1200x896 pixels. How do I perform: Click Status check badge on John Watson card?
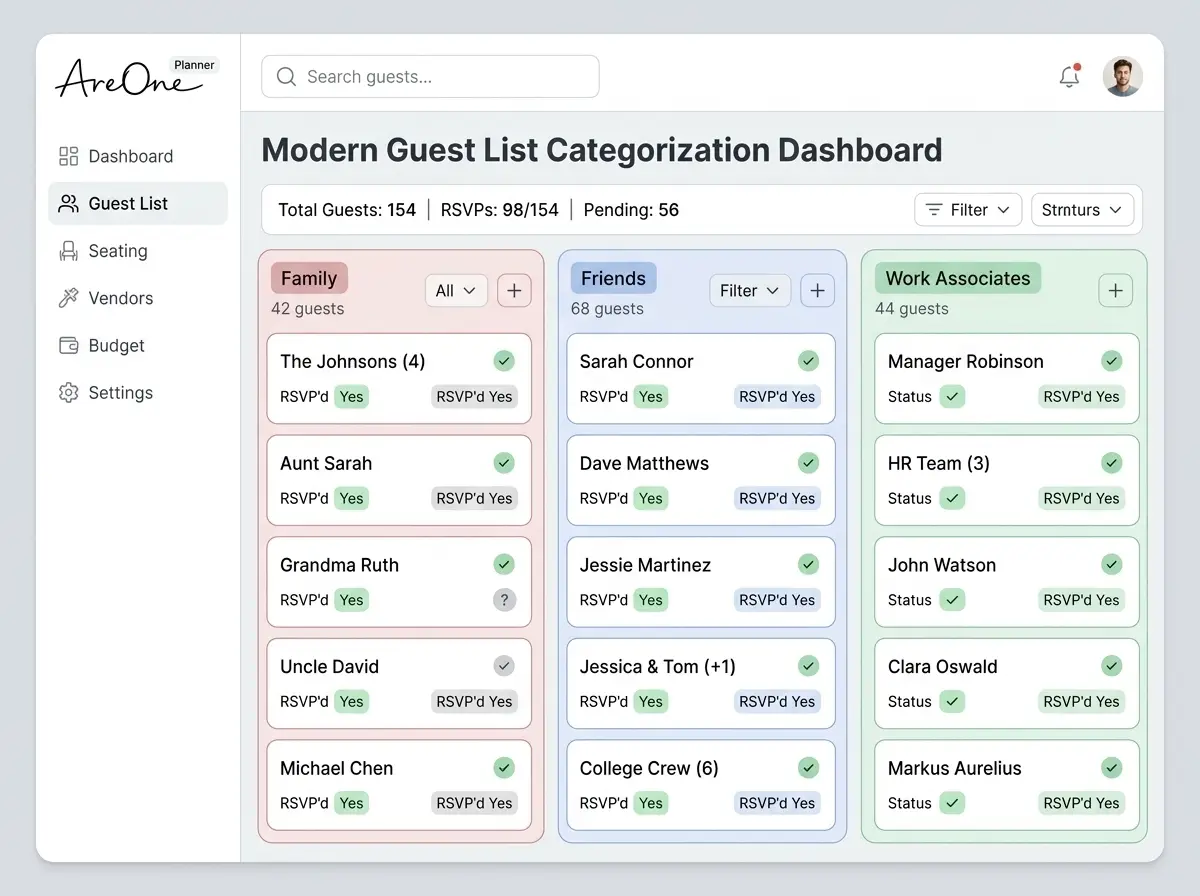pos(952,600)
